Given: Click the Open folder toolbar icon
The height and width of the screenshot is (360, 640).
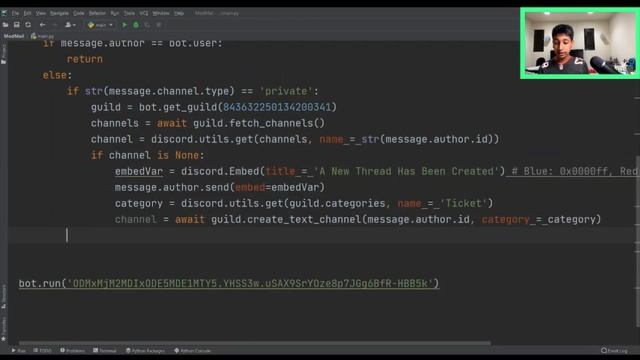Looking at the screenshot, I should 5,25.
